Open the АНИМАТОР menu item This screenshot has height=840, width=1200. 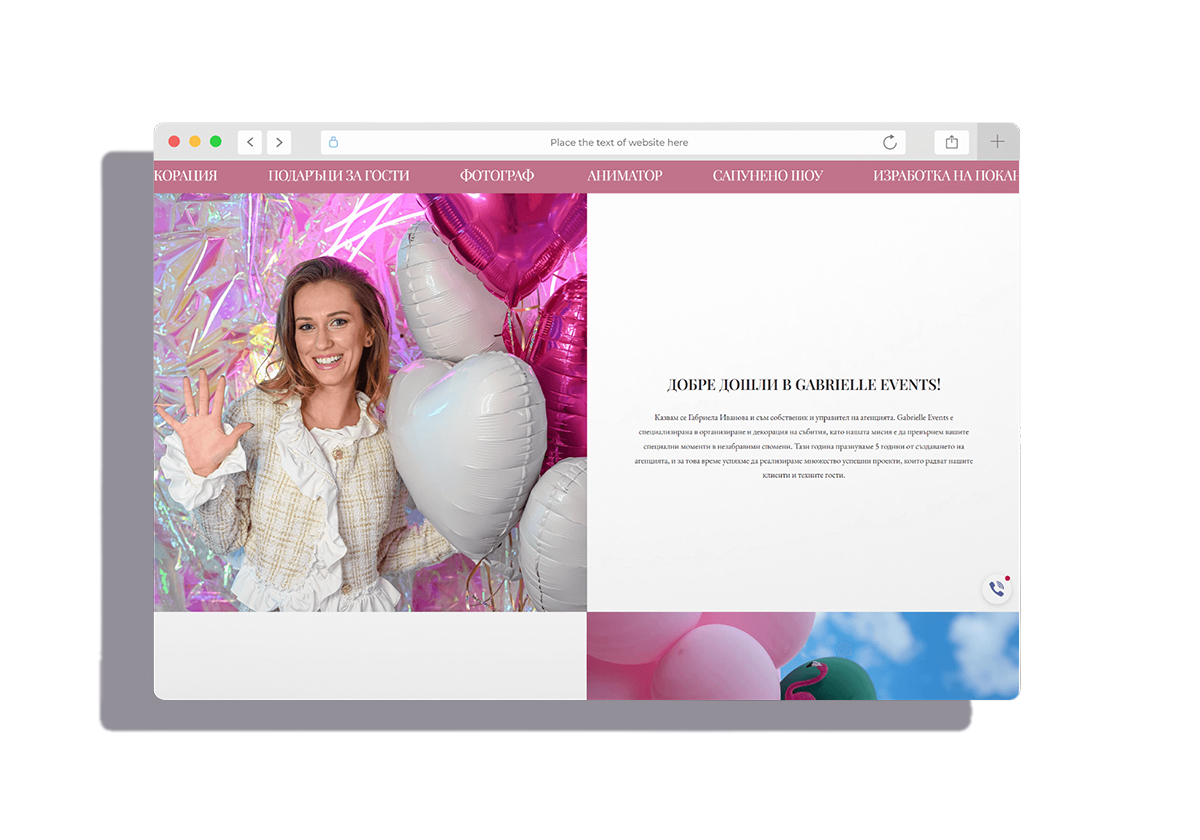click(x=625, y=176)
